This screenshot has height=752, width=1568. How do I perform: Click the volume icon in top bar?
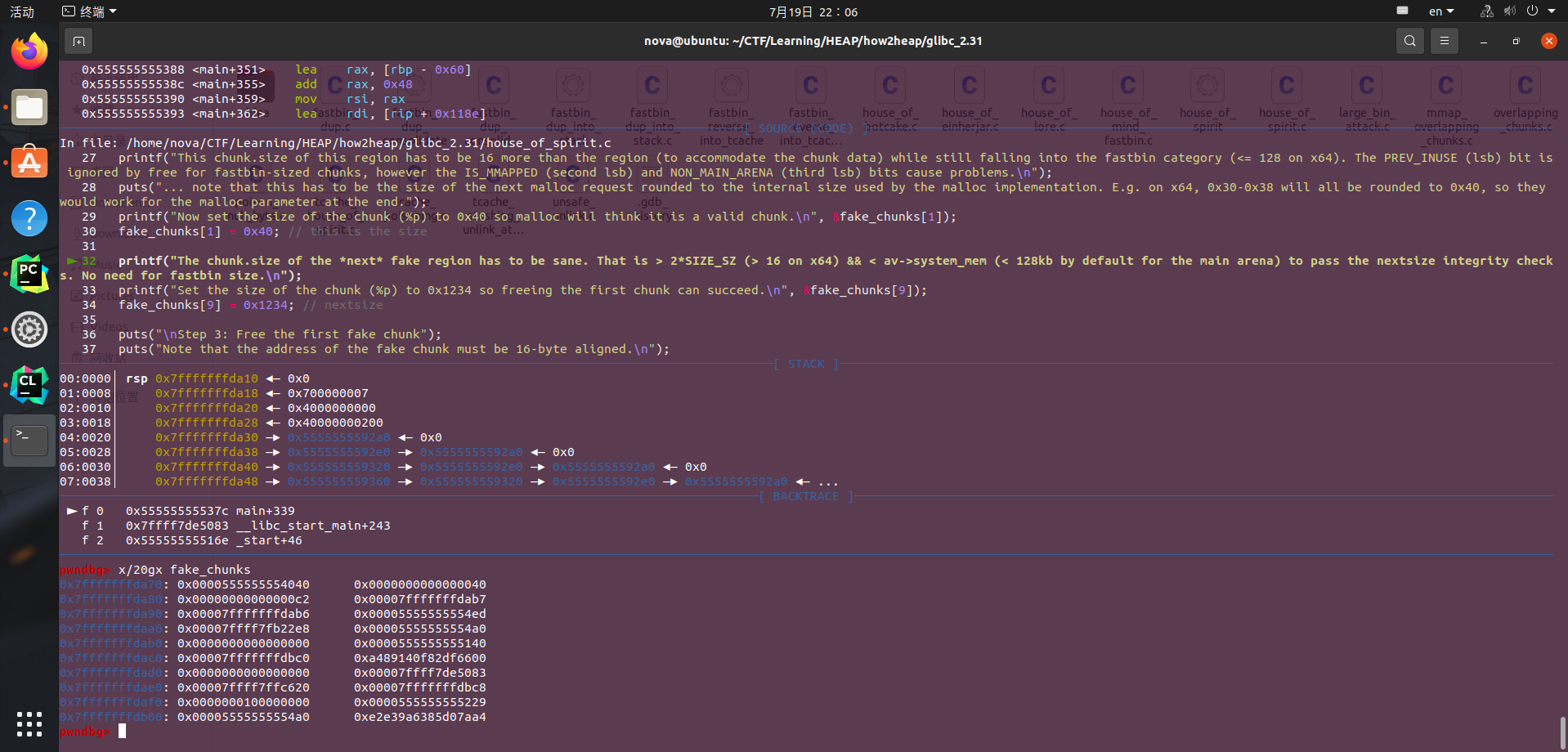(1509, 11)
